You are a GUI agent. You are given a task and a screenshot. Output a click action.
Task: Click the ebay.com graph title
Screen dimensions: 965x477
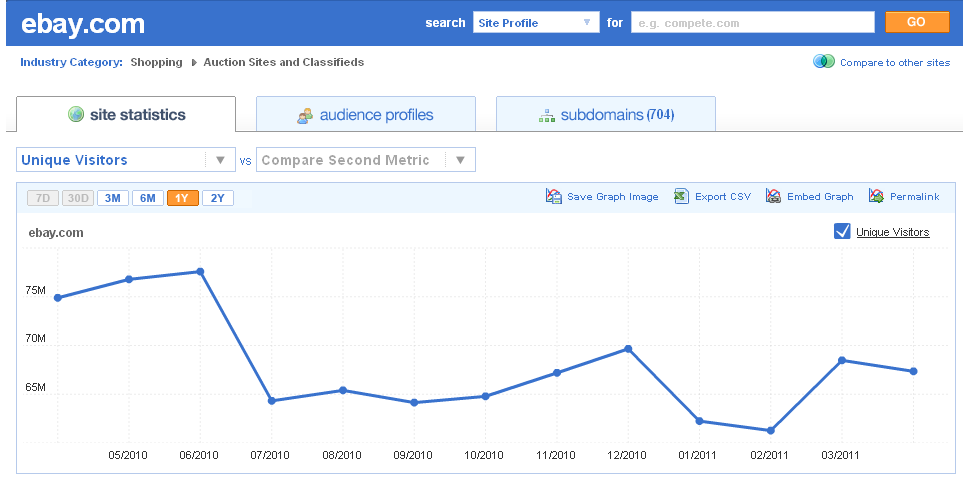tap(56, 233)
